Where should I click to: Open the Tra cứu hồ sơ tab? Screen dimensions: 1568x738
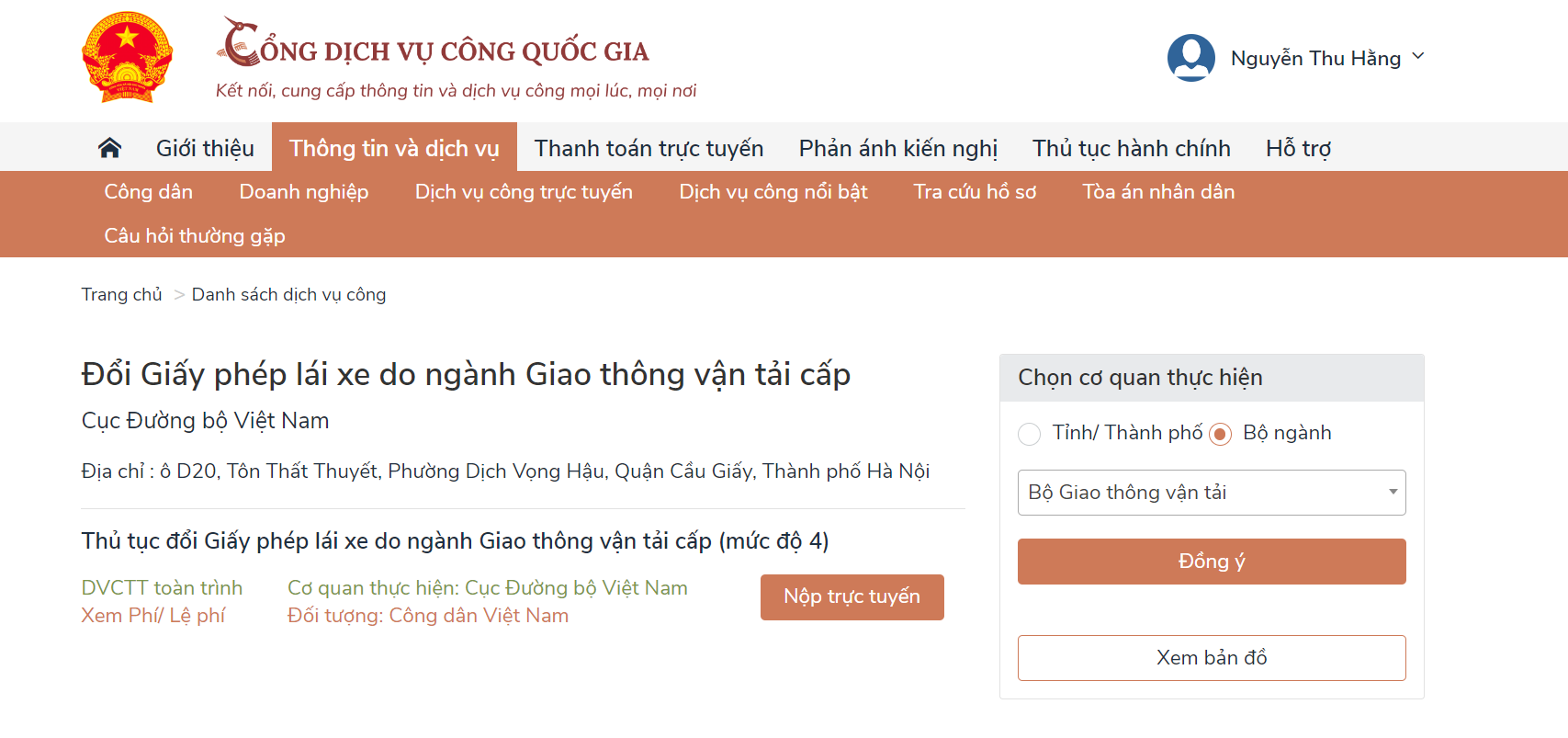point(975,192)
